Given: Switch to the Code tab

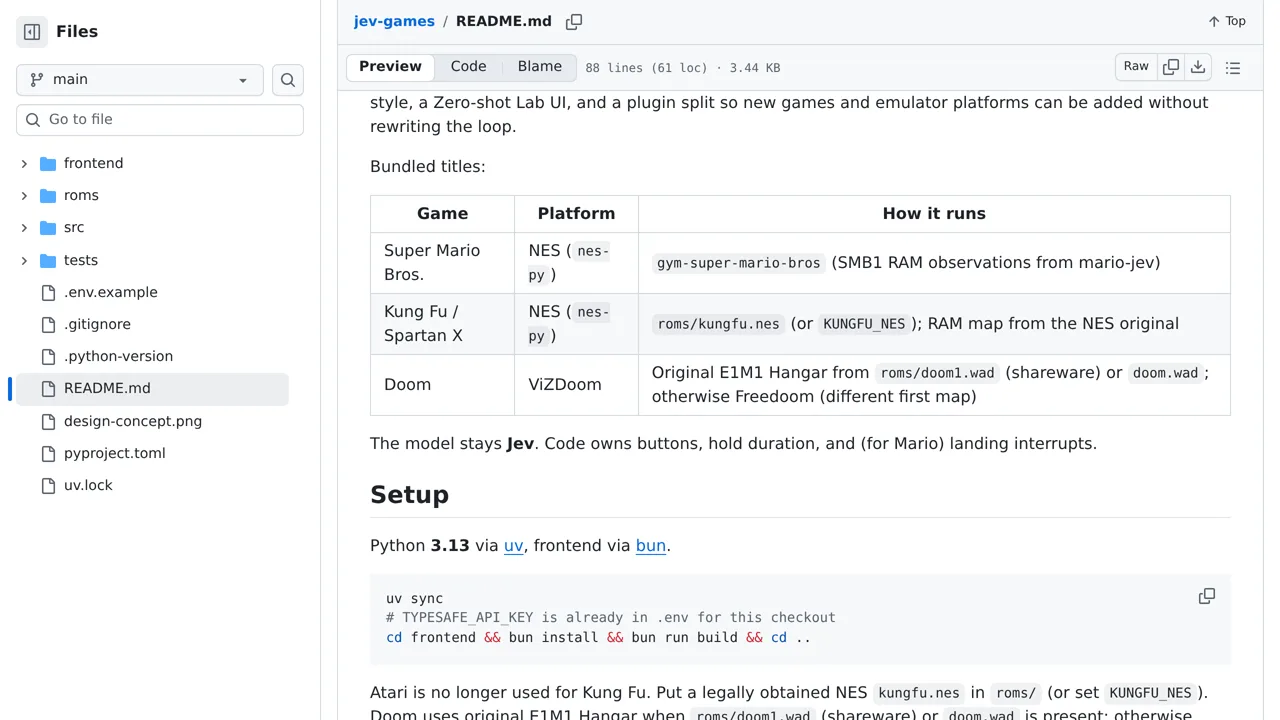Looking at the screenshot, I should (x=468, y=67).
